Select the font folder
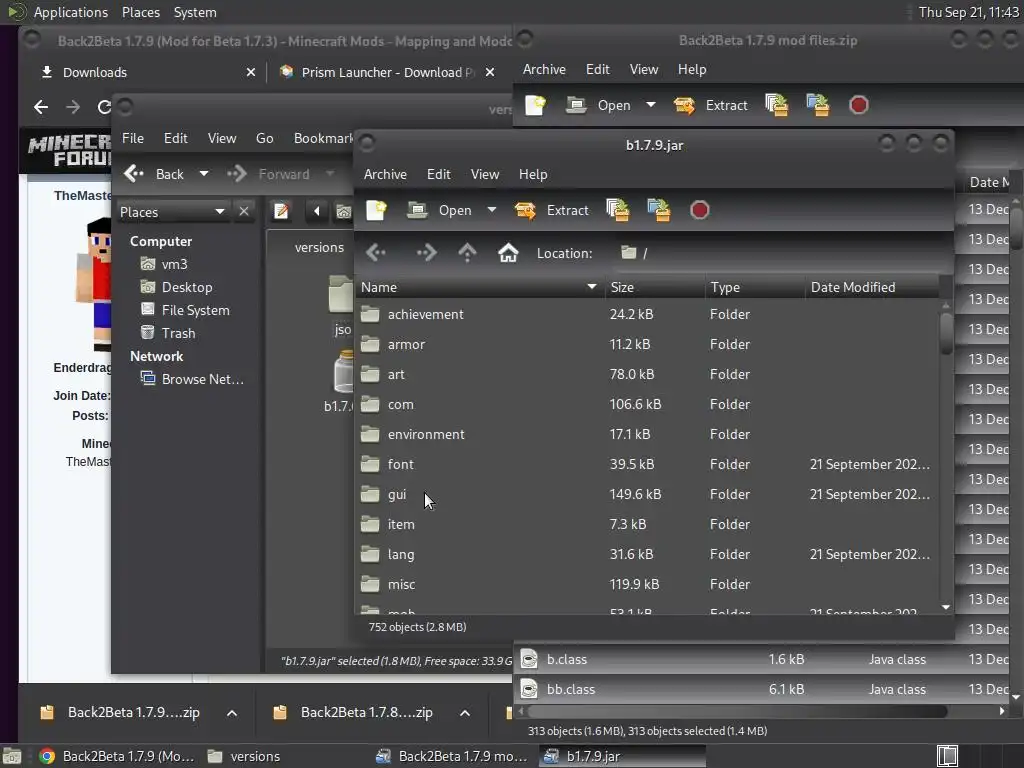The height and width of the screenshot is (768, 1024). coord(647,464)
